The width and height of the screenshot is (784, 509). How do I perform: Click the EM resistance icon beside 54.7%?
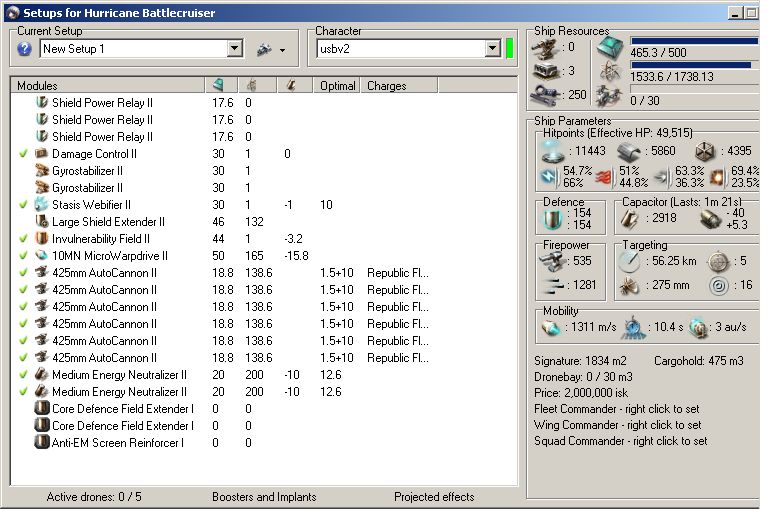coord(550,176)
